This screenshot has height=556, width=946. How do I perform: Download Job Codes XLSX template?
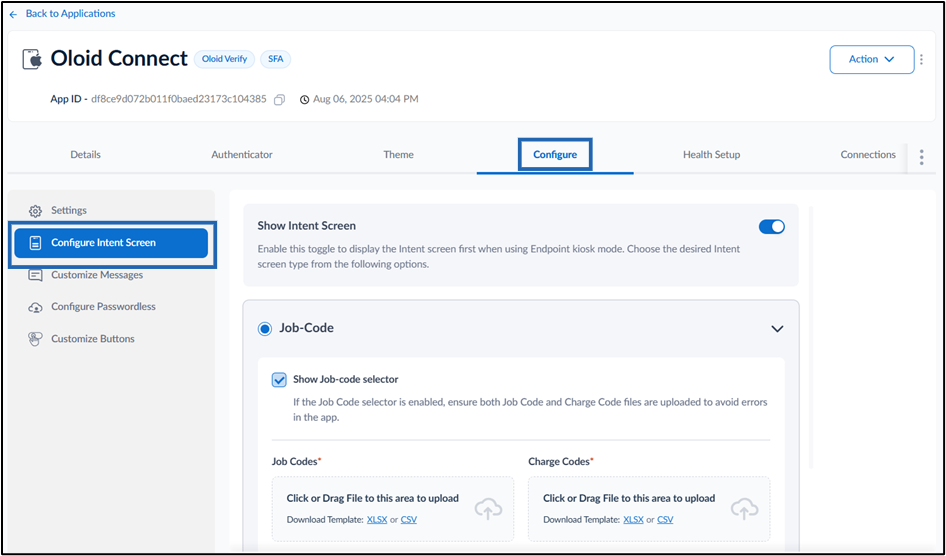point(376,519)
